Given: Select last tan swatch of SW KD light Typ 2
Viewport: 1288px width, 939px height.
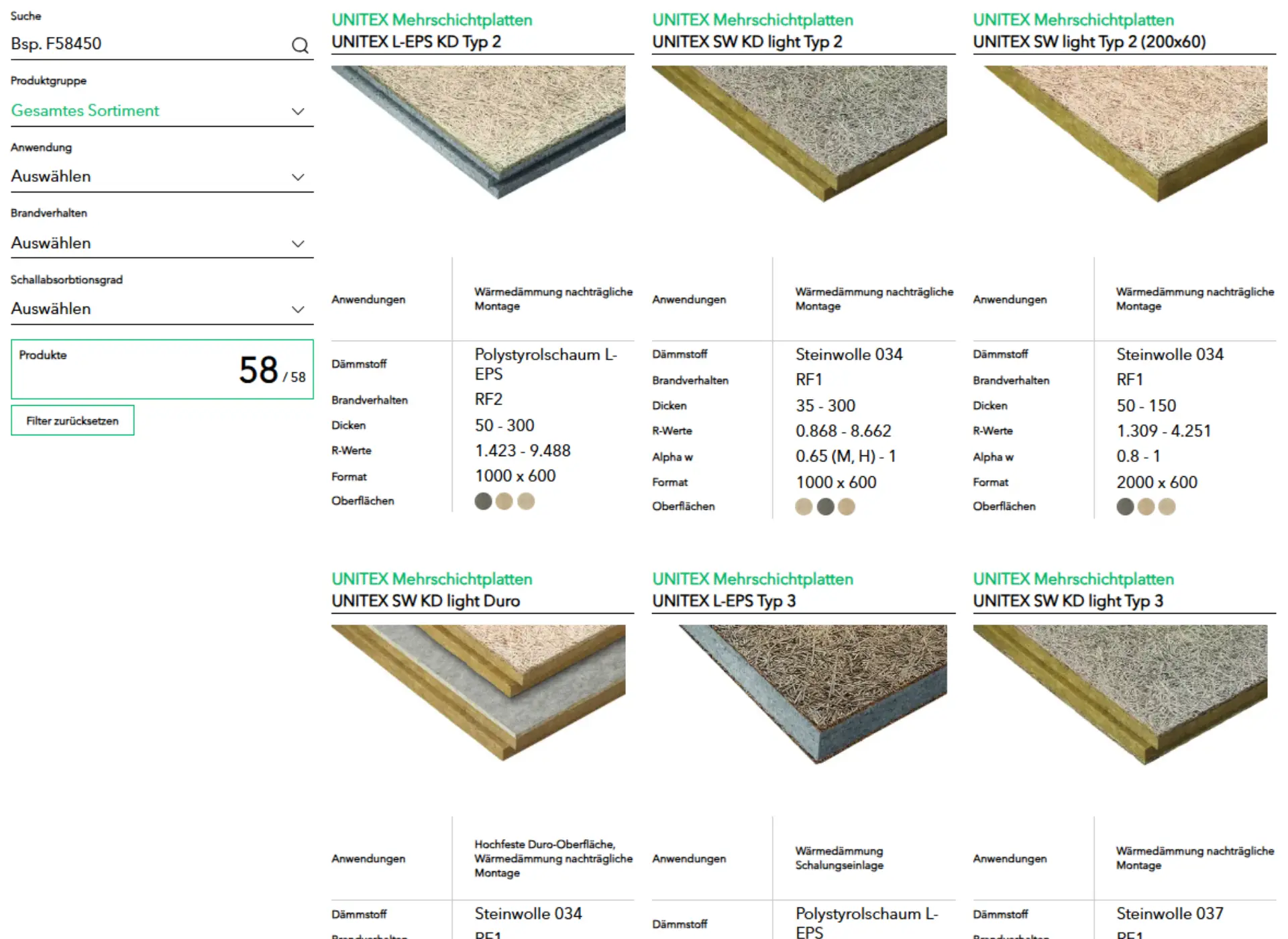Looking at the screenshot, I should tap(847, 506).
